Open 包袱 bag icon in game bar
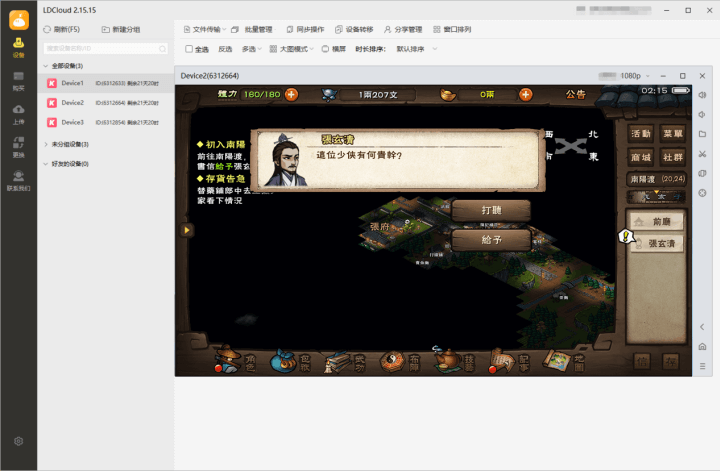The image size is (720, 471). 290,360
